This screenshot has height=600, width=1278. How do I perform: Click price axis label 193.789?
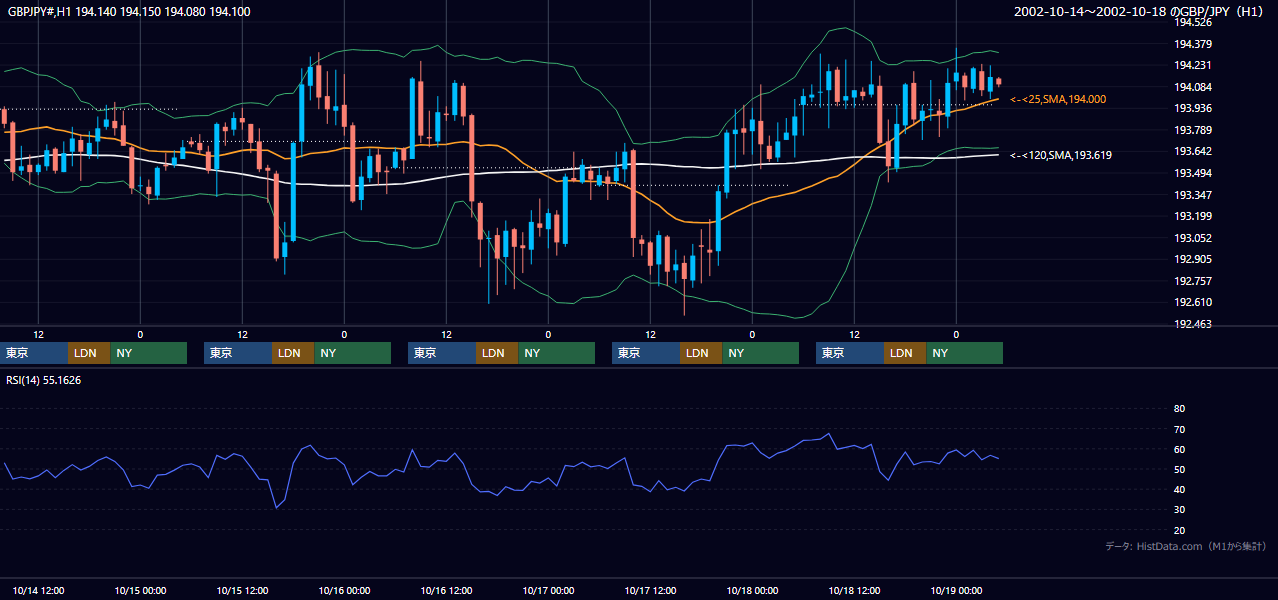click(x=1193, y=130)
